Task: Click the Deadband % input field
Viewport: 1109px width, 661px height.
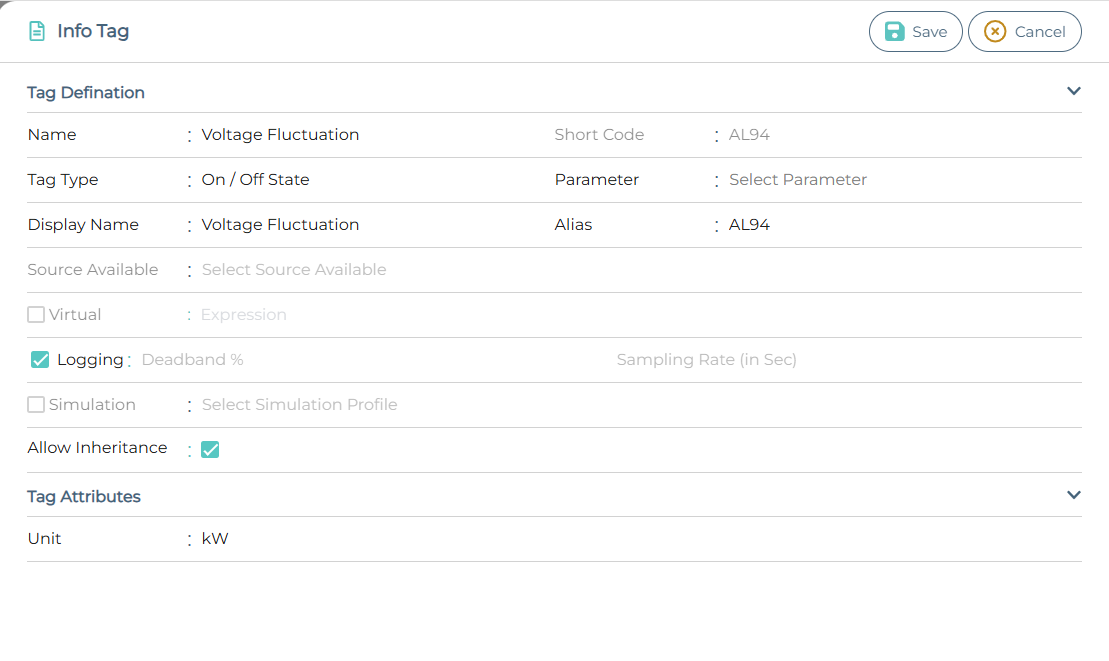Action: pyautogui.click(x=193, y=360)
